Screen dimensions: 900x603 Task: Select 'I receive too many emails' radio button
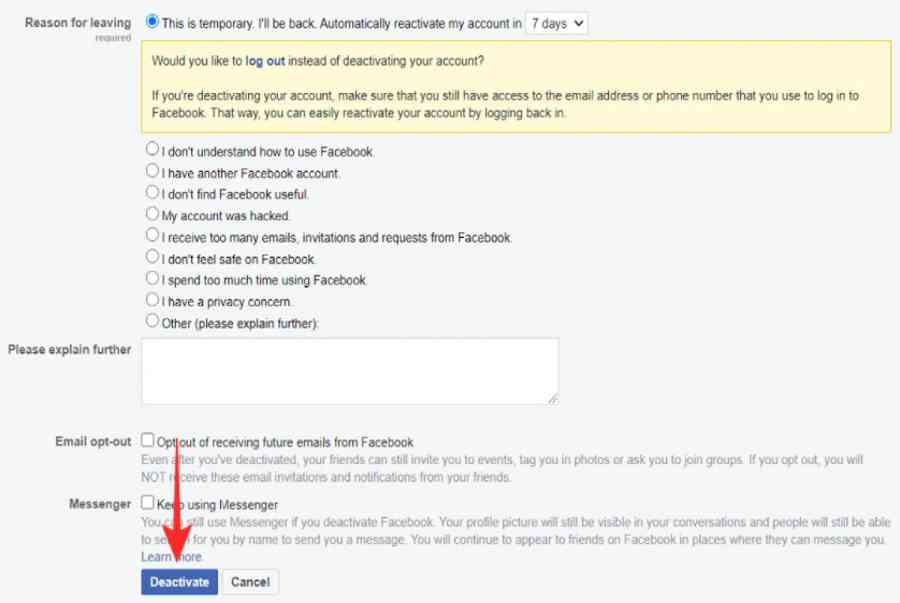click(x=152, y=235)
